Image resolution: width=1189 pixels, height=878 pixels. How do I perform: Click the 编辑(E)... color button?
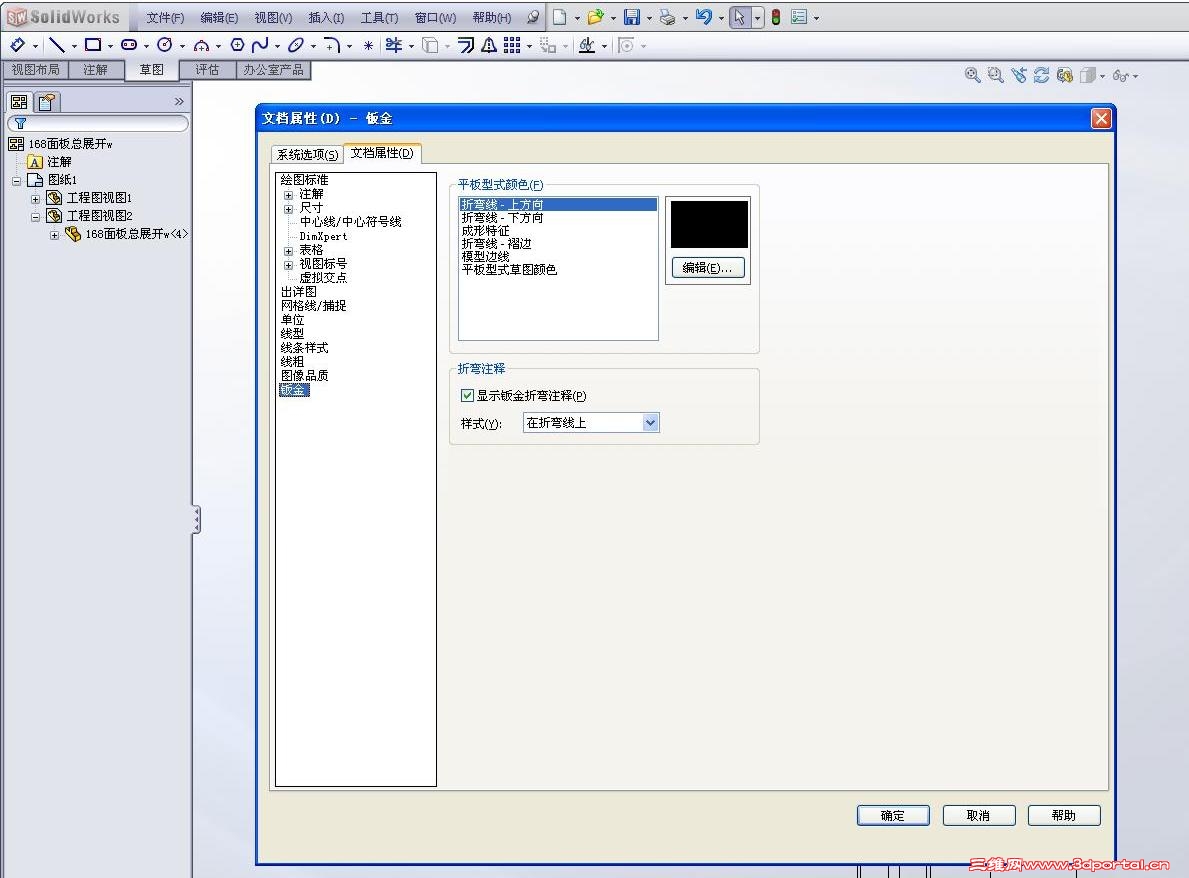point(707,268)
